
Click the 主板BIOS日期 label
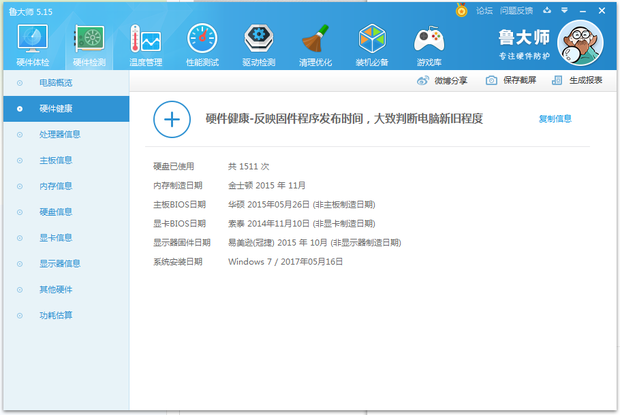pos(180,204)
